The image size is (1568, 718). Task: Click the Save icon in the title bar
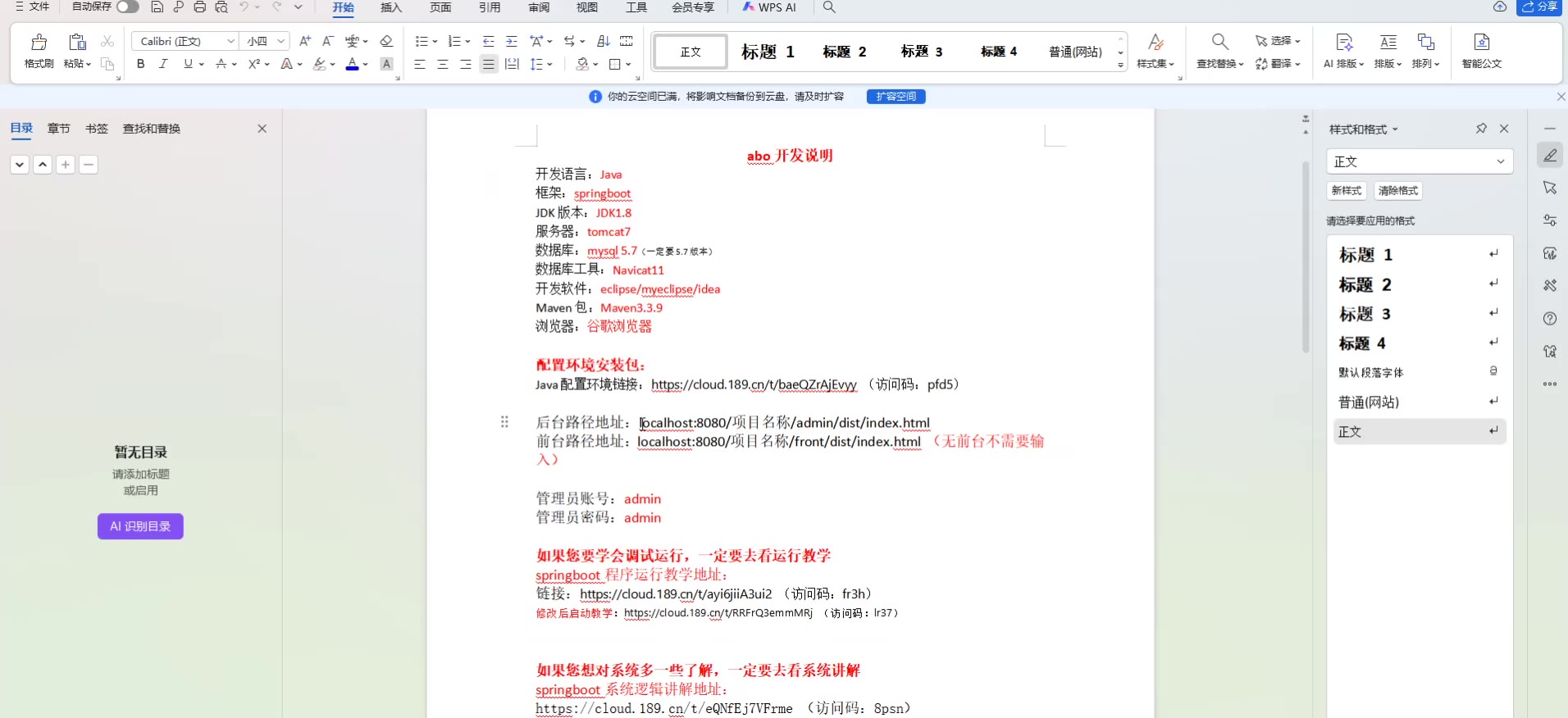[x=157, y=7]
